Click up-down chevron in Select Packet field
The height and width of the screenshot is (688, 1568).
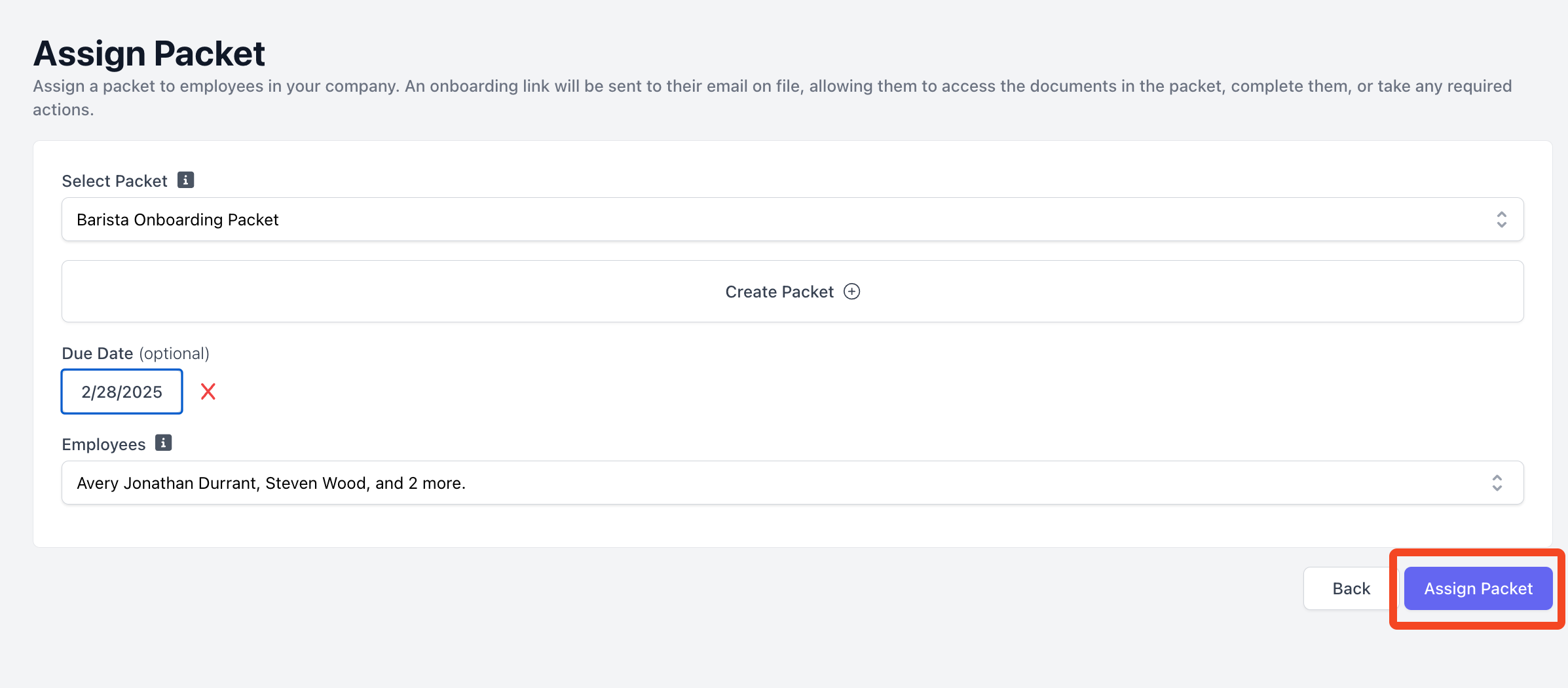(x=1501, y=220)
